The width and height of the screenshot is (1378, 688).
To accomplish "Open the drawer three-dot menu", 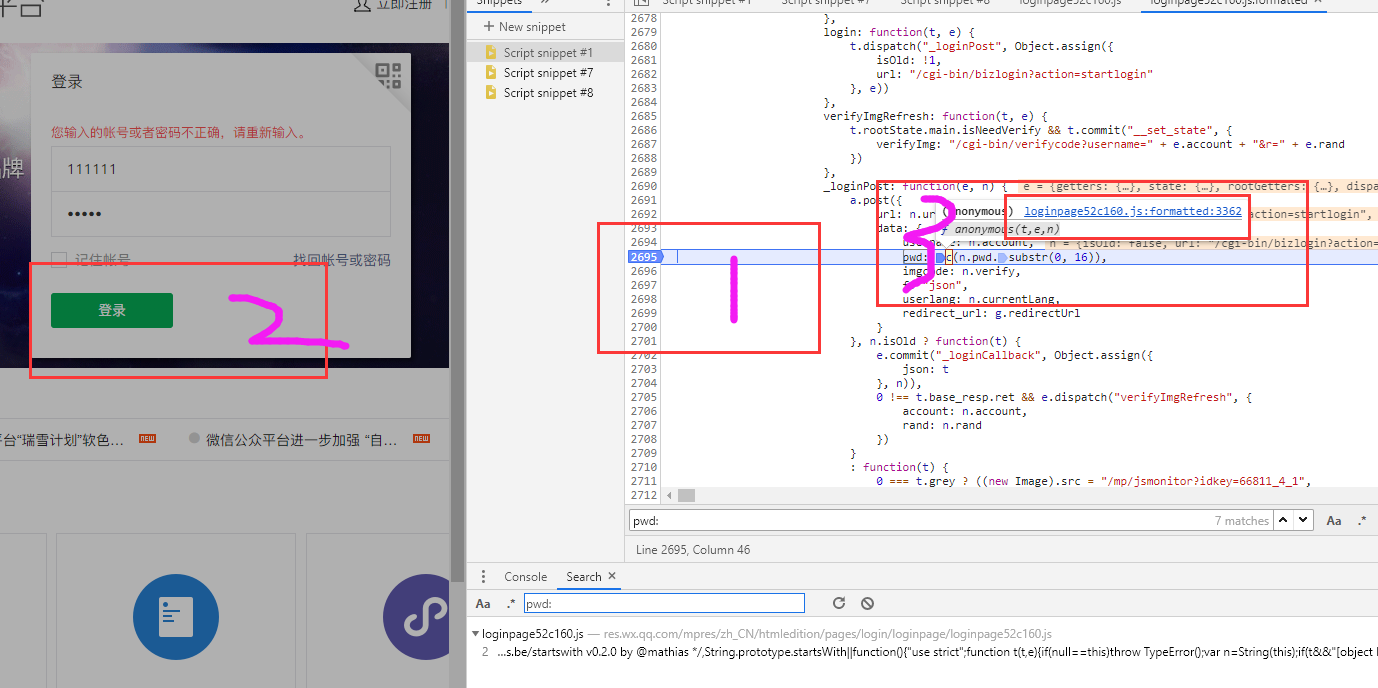I will pyautogui.click(x=484, y=577).
